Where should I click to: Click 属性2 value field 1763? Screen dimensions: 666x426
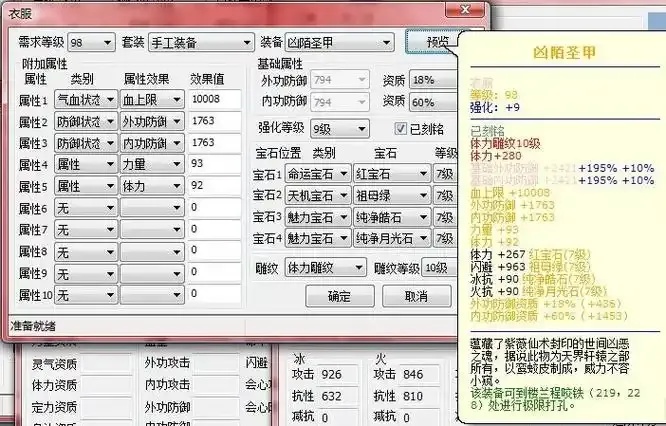coord(214,121)
